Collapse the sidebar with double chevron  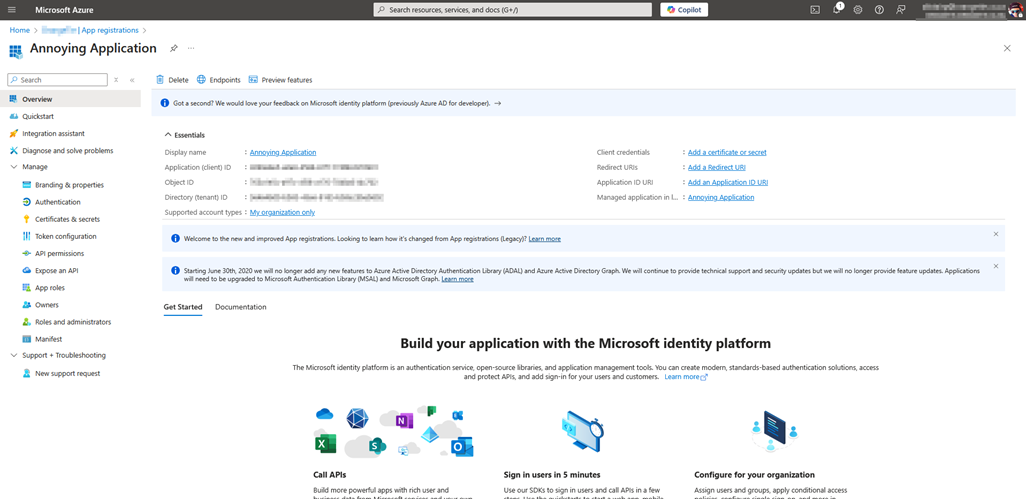pyautogui.click(x=132, y=80)
